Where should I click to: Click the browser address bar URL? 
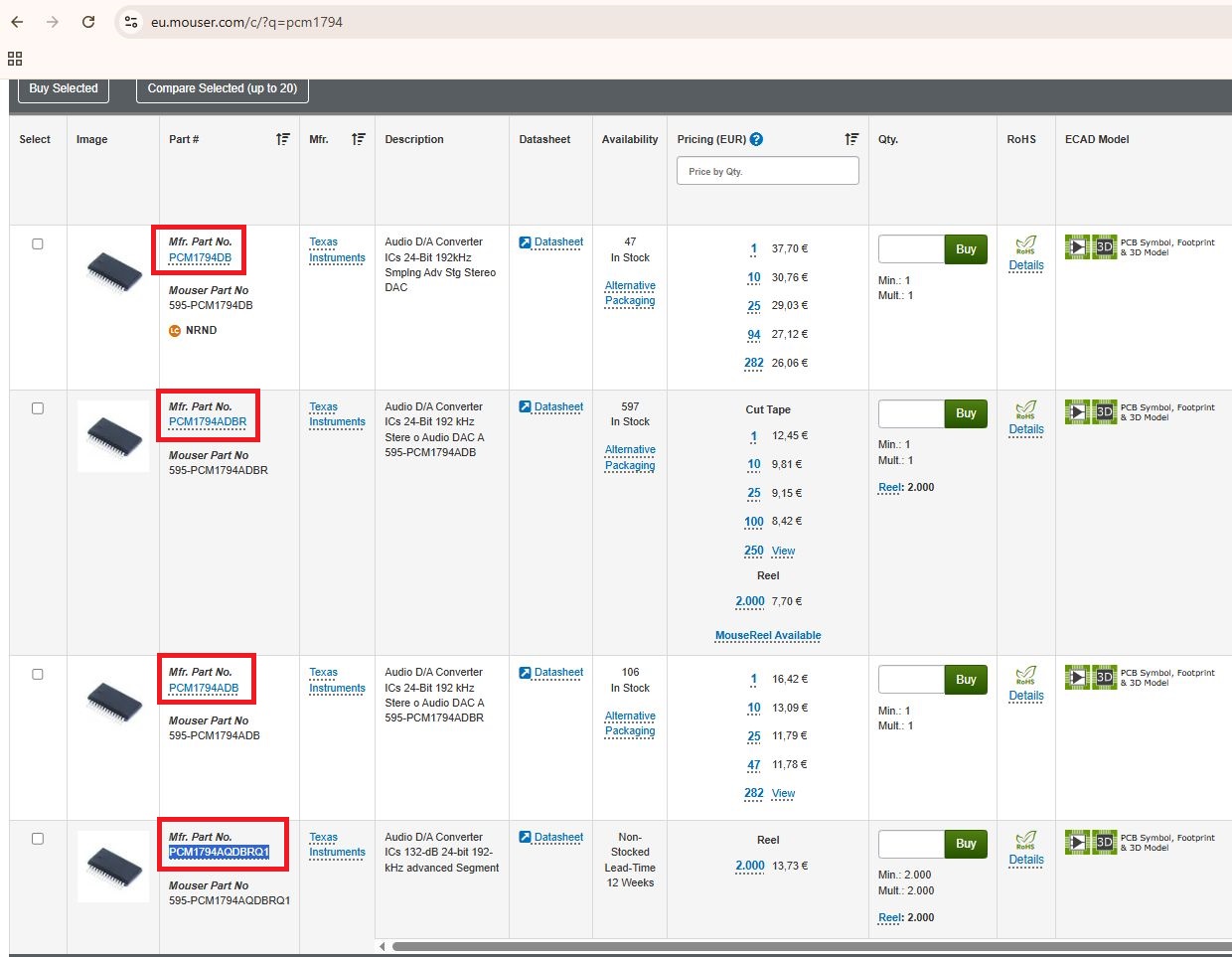(x=246, y=22)
